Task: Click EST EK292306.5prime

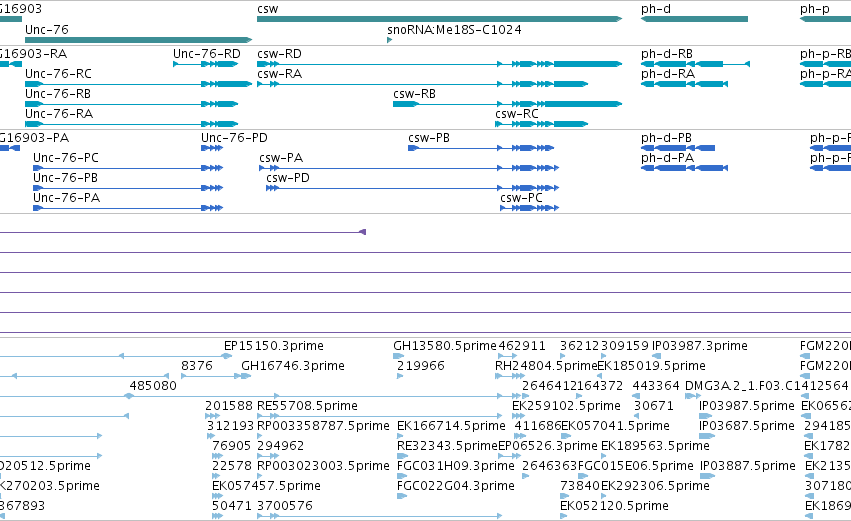Action: coord(655,486)
